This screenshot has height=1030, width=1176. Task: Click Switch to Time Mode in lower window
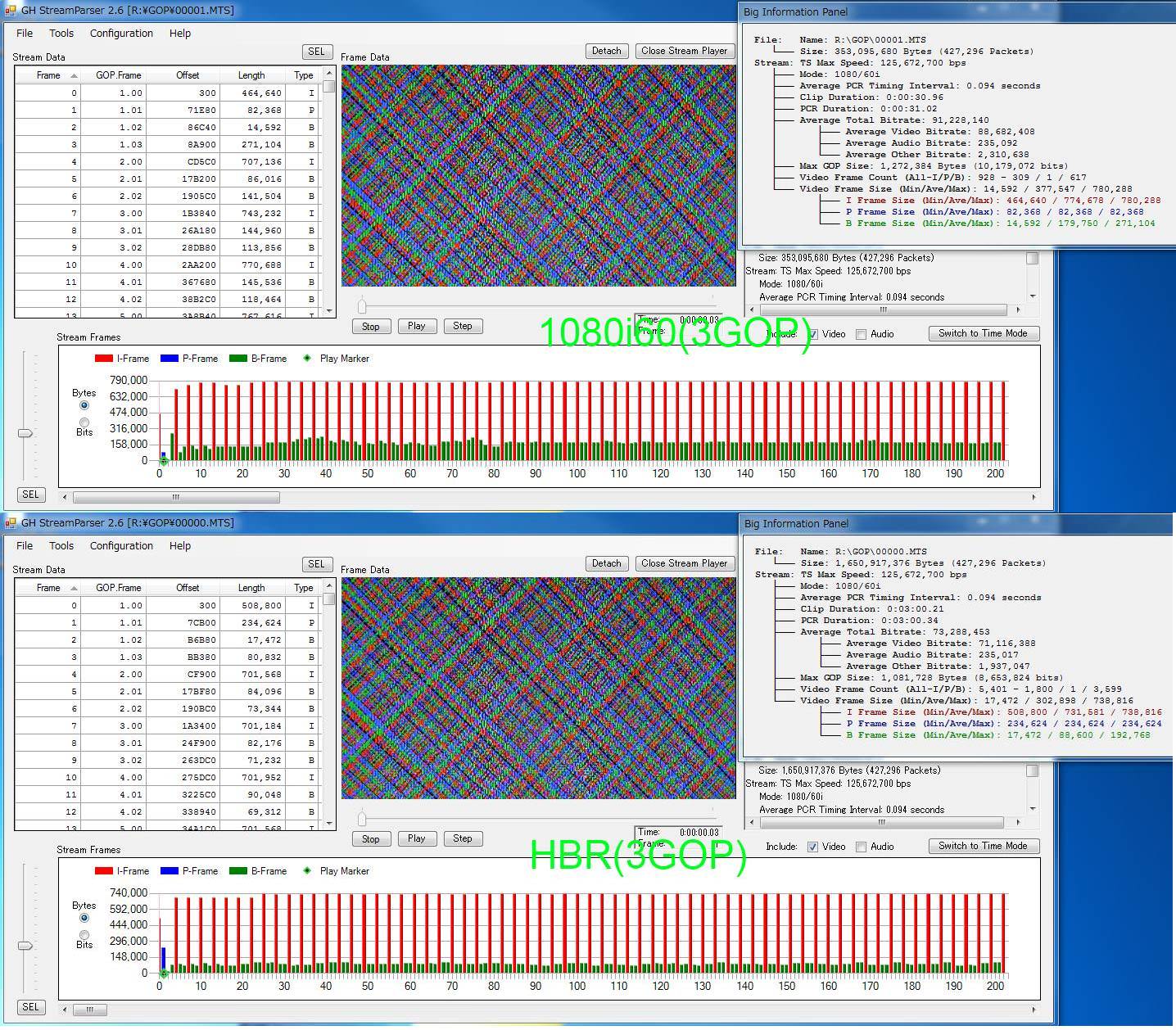click(x=983, y=846)
